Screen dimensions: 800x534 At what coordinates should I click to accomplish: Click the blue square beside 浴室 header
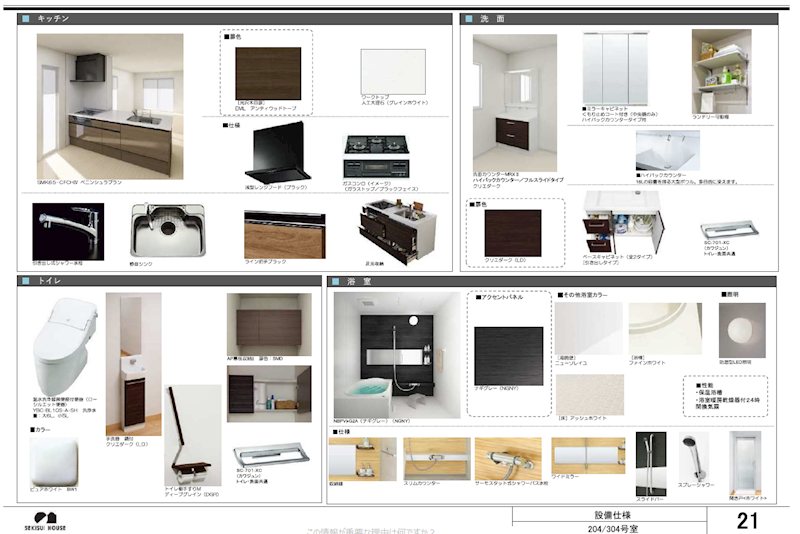(x=335, y=282)
